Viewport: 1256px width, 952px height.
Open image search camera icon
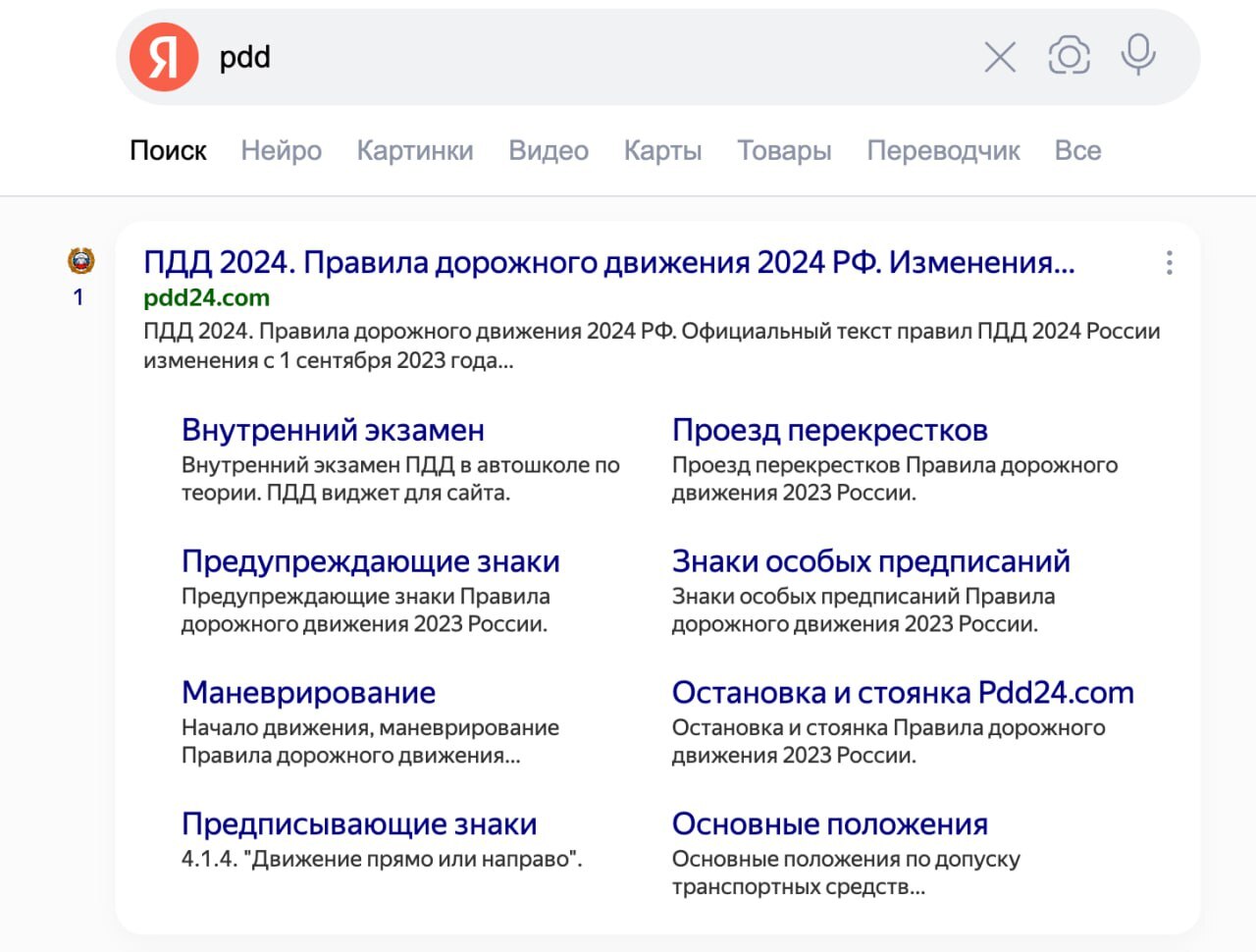(x=1069, y=56)
